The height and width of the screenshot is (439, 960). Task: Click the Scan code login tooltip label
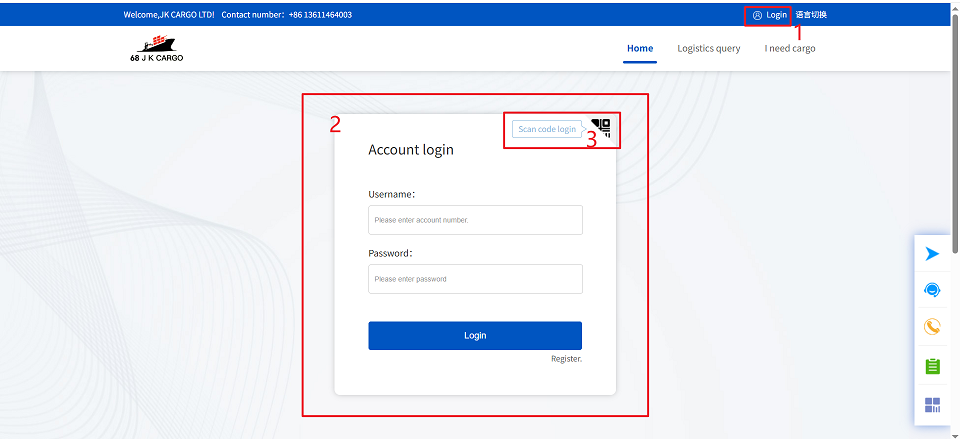pyautogui.click(x=547, y=129)
